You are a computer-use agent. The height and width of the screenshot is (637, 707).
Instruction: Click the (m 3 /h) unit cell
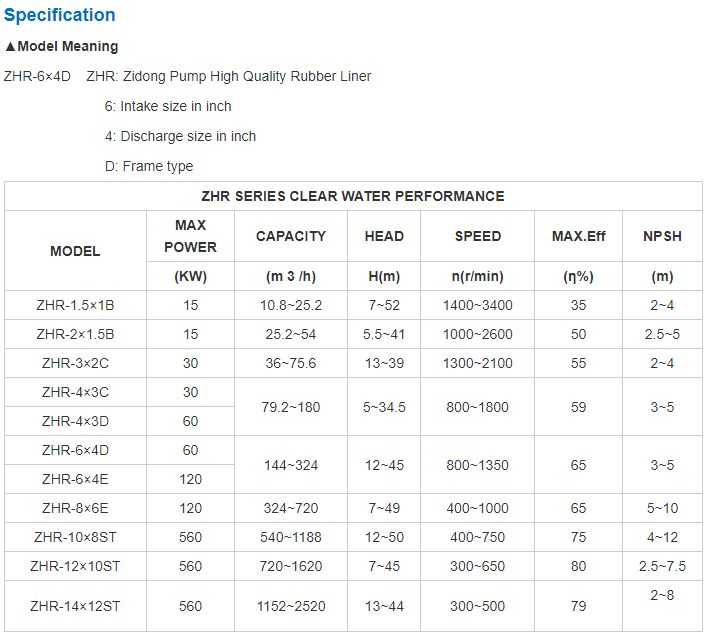pos(291,276)
